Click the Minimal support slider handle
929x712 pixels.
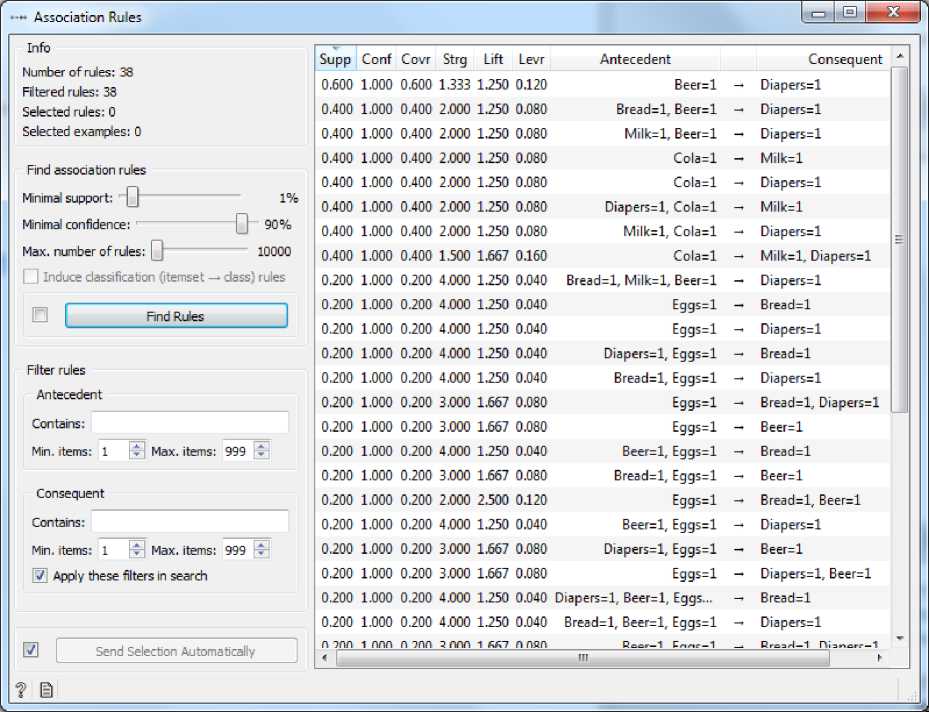click(x=132, y=198)
